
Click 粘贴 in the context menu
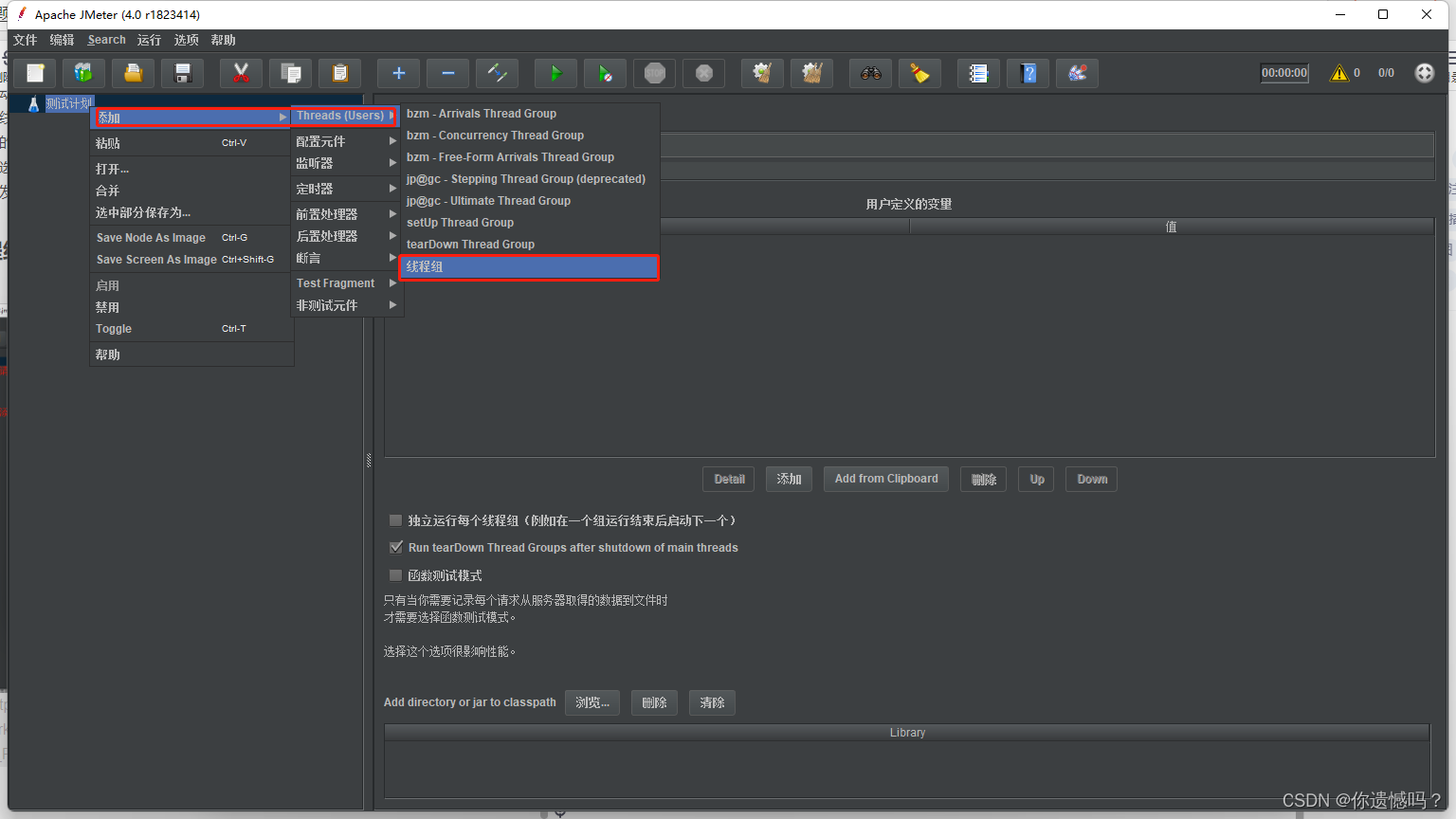(191, 143)
